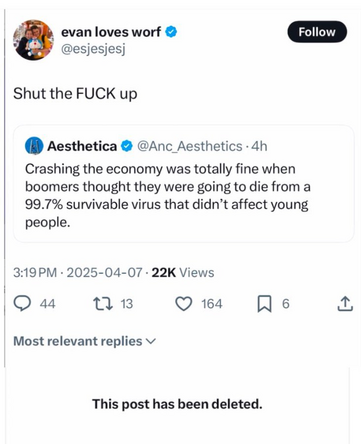
Task: Follow evan loves worf
Action: coord(317,32)
